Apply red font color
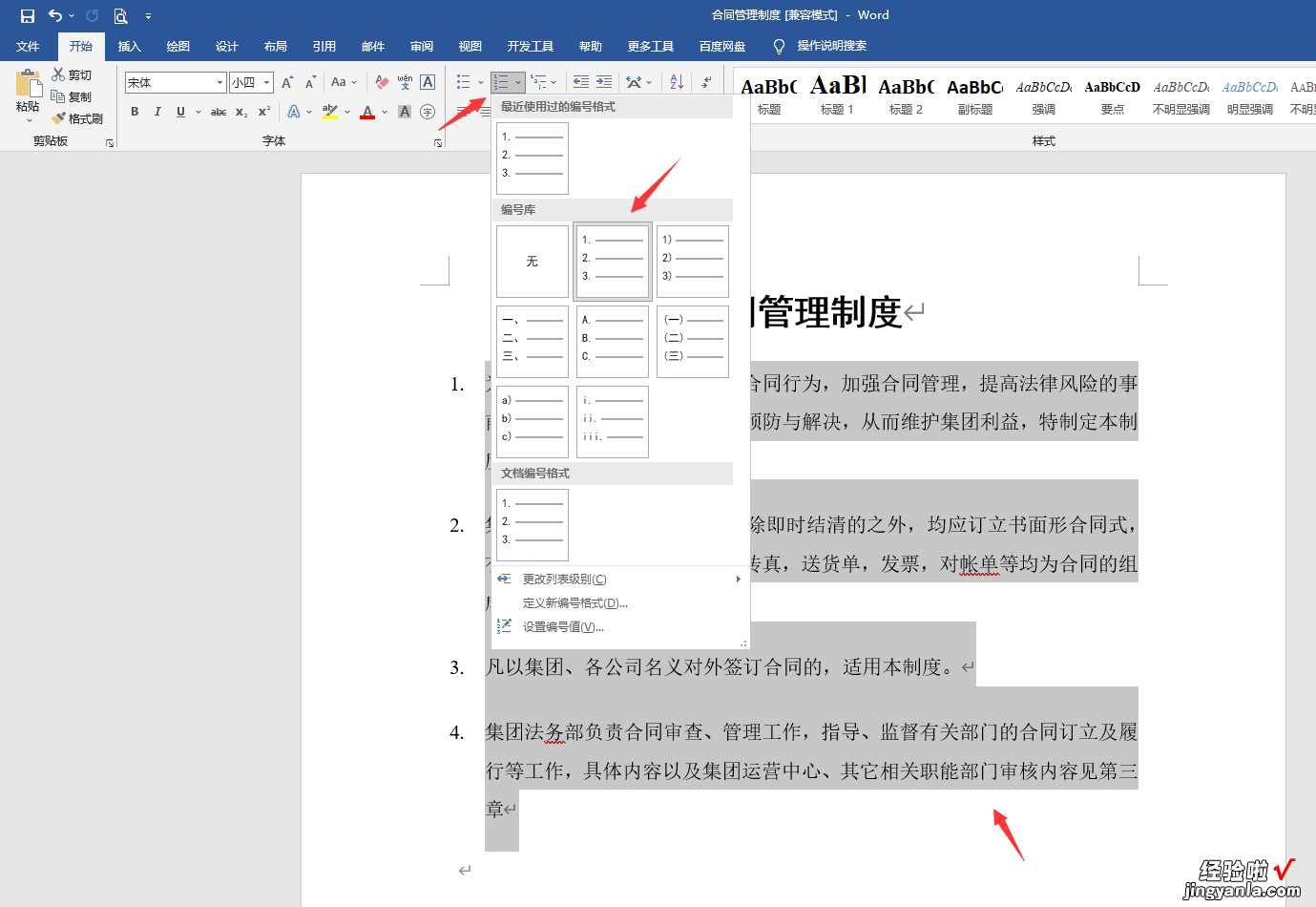This screenshot has width=1316, height=907. tap(367, 112)
